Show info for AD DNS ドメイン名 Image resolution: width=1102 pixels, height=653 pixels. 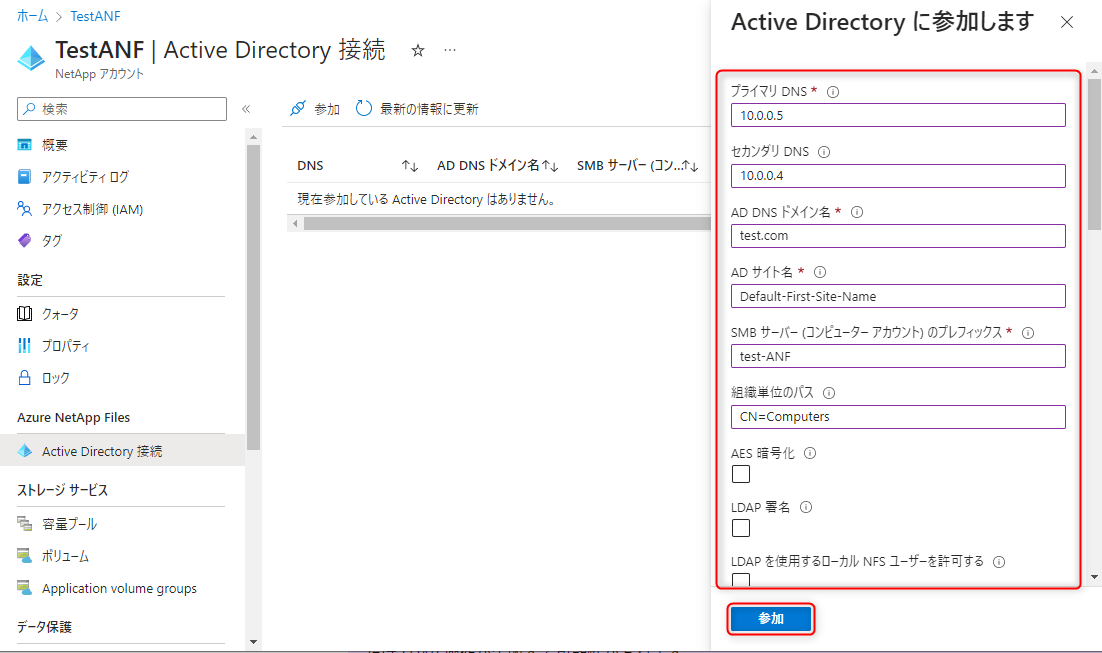(857, 212)
